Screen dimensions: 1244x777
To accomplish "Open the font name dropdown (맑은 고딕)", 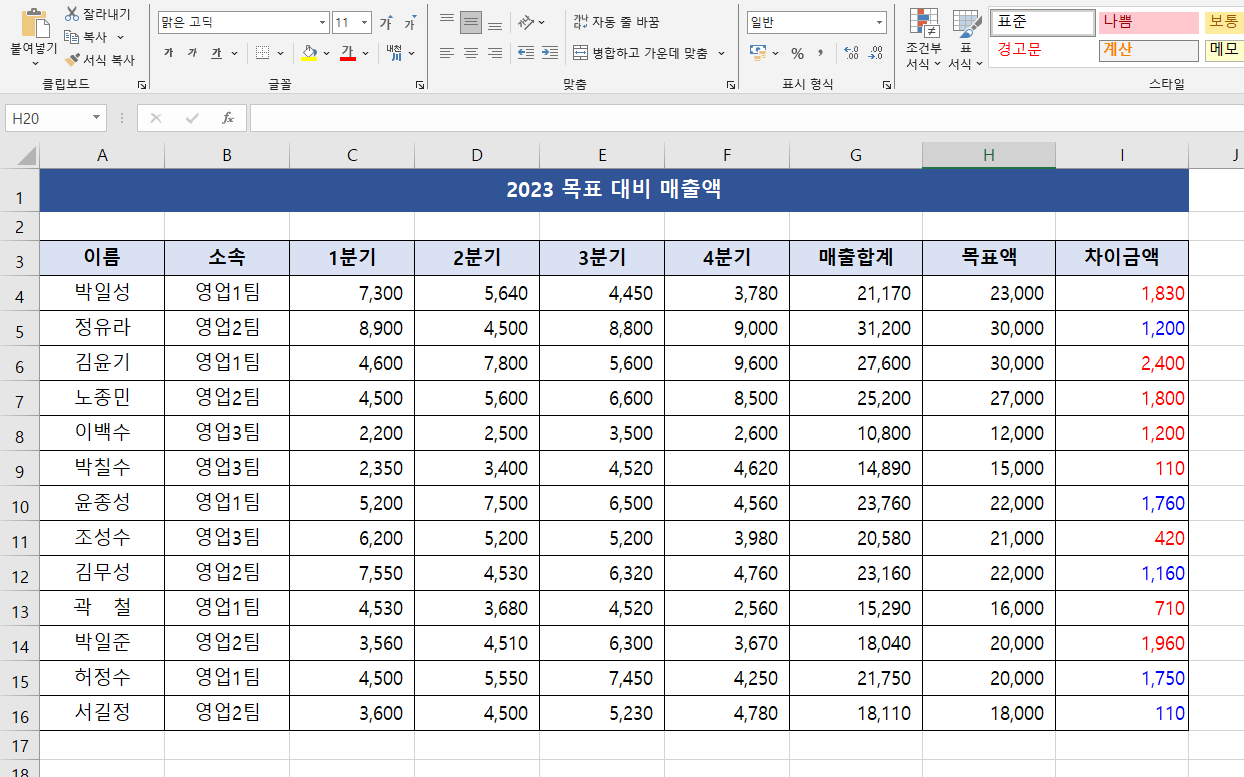I will [x=322, y=22].
